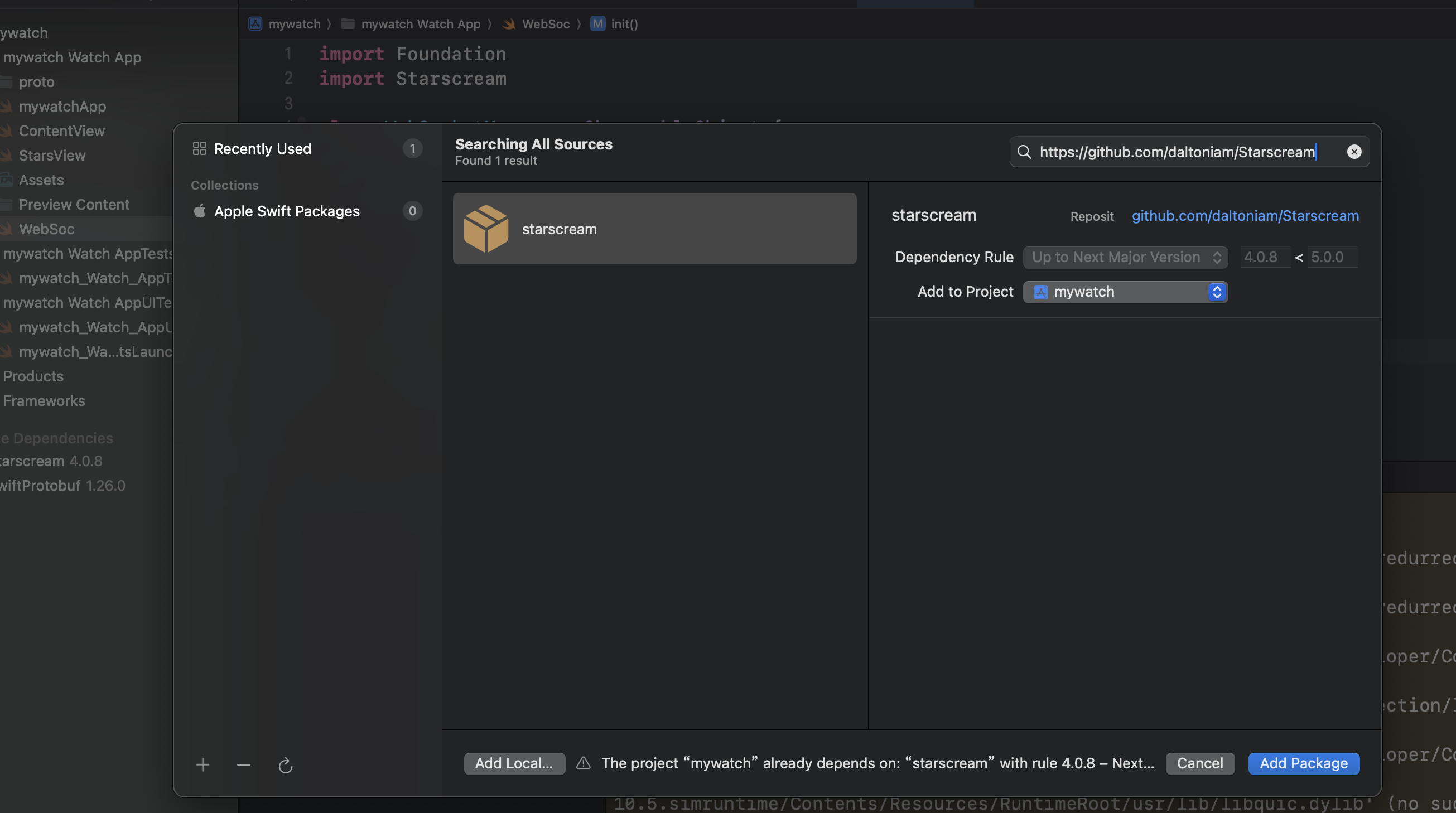Remove a collection using the minus icon

click(x=243, y=764)
